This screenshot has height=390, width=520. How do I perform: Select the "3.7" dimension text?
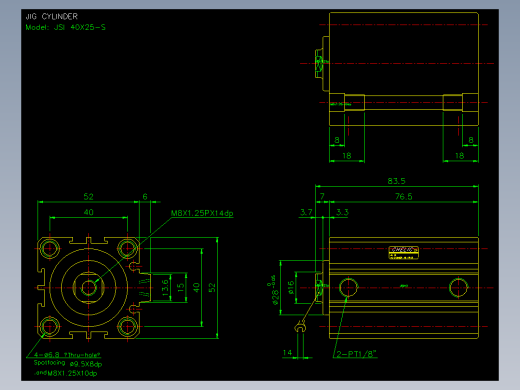306,212
